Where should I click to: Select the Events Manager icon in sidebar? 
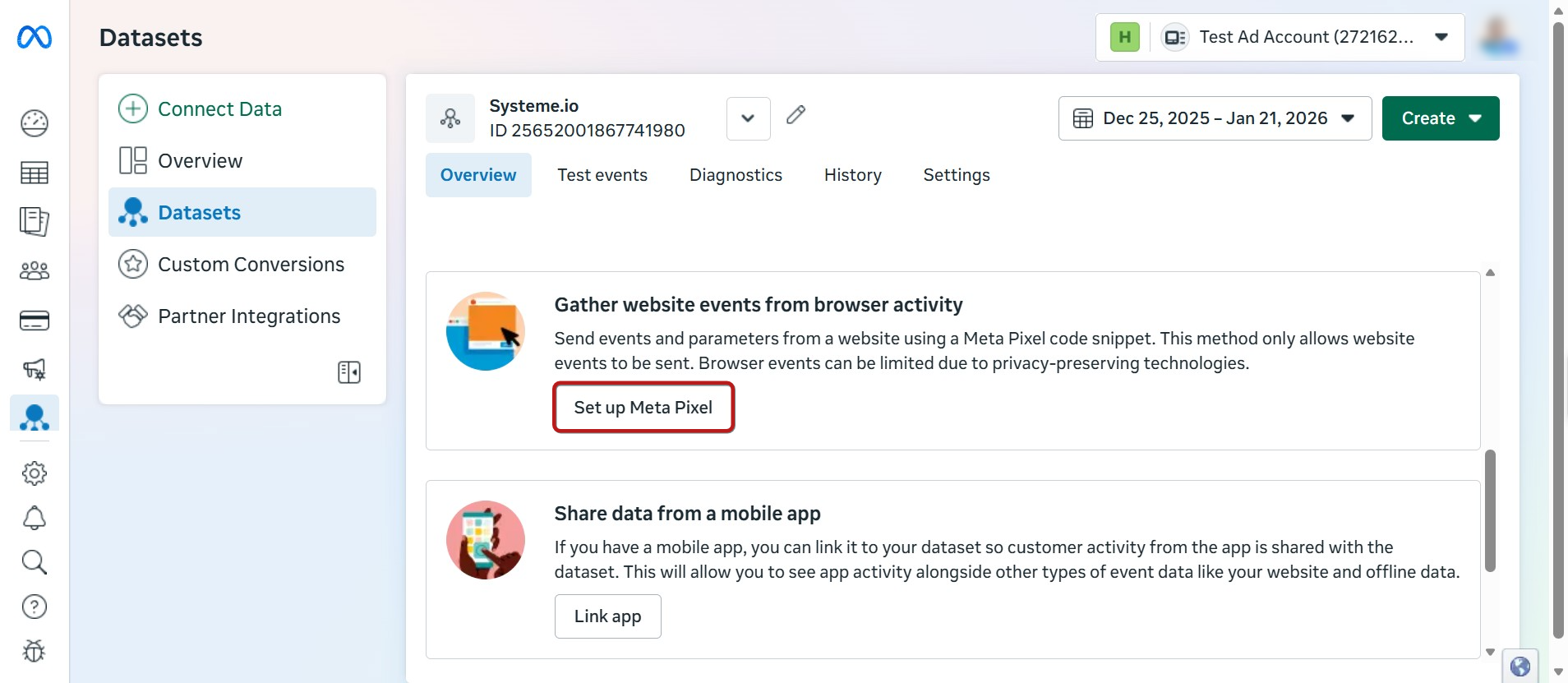(35, 416)
